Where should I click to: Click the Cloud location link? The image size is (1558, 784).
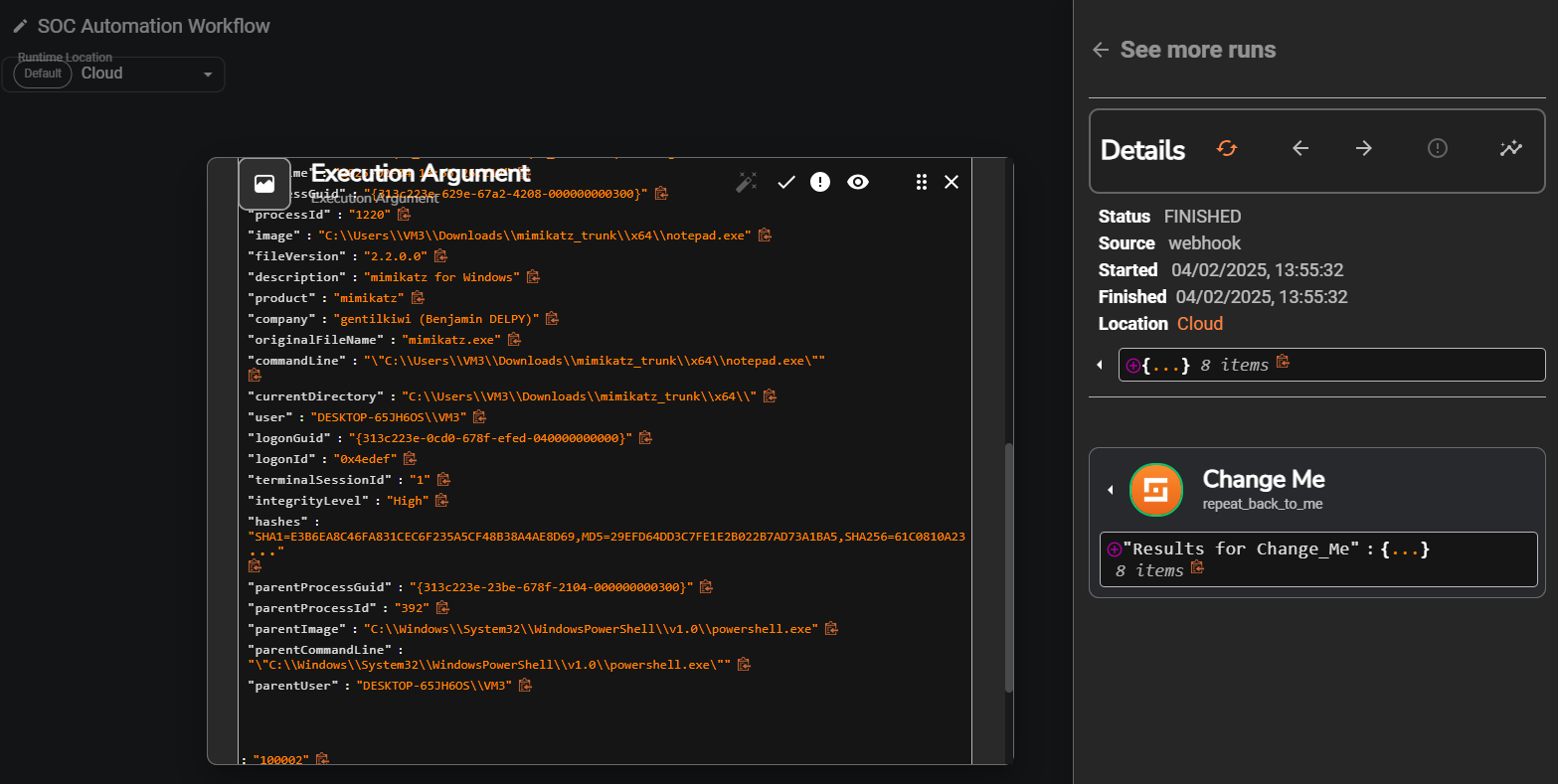pos(1200,324)
